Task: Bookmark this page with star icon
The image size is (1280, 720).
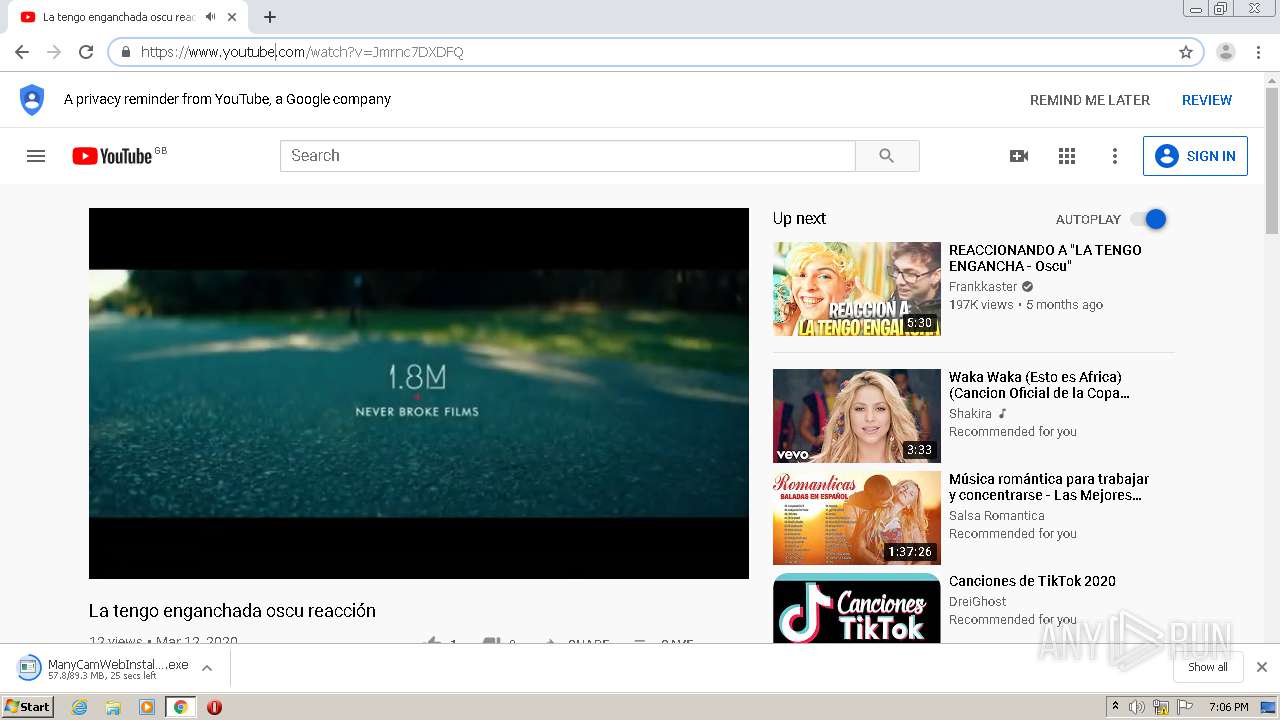Action: 1186,52
